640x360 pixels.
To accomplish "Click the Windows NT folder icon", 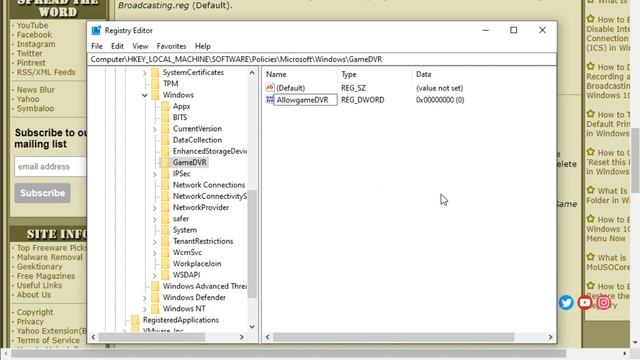I will point(155,309).
